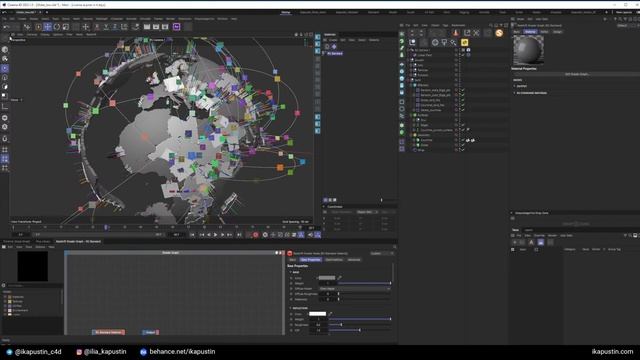Click the red Record keyframe button

pos(256,235)
